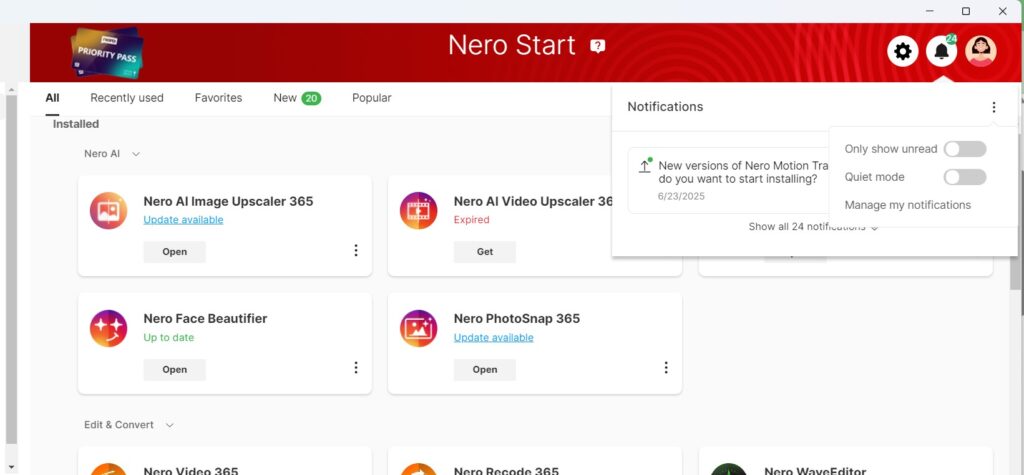Click the Priority Pass card image
1024x475 pixels.
(106, 53)
